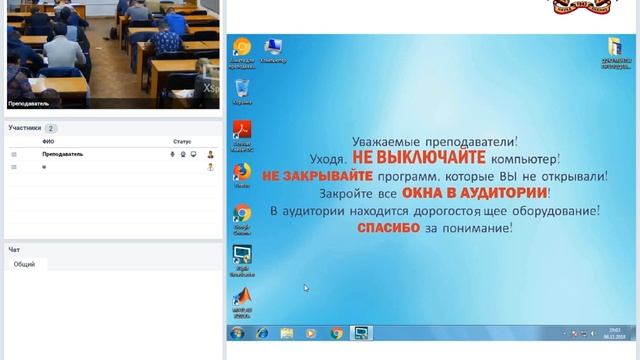Click the Преподаватель label on the video
Screen dimensions: 640x360
pyautogui.click(x=29, y=104)
